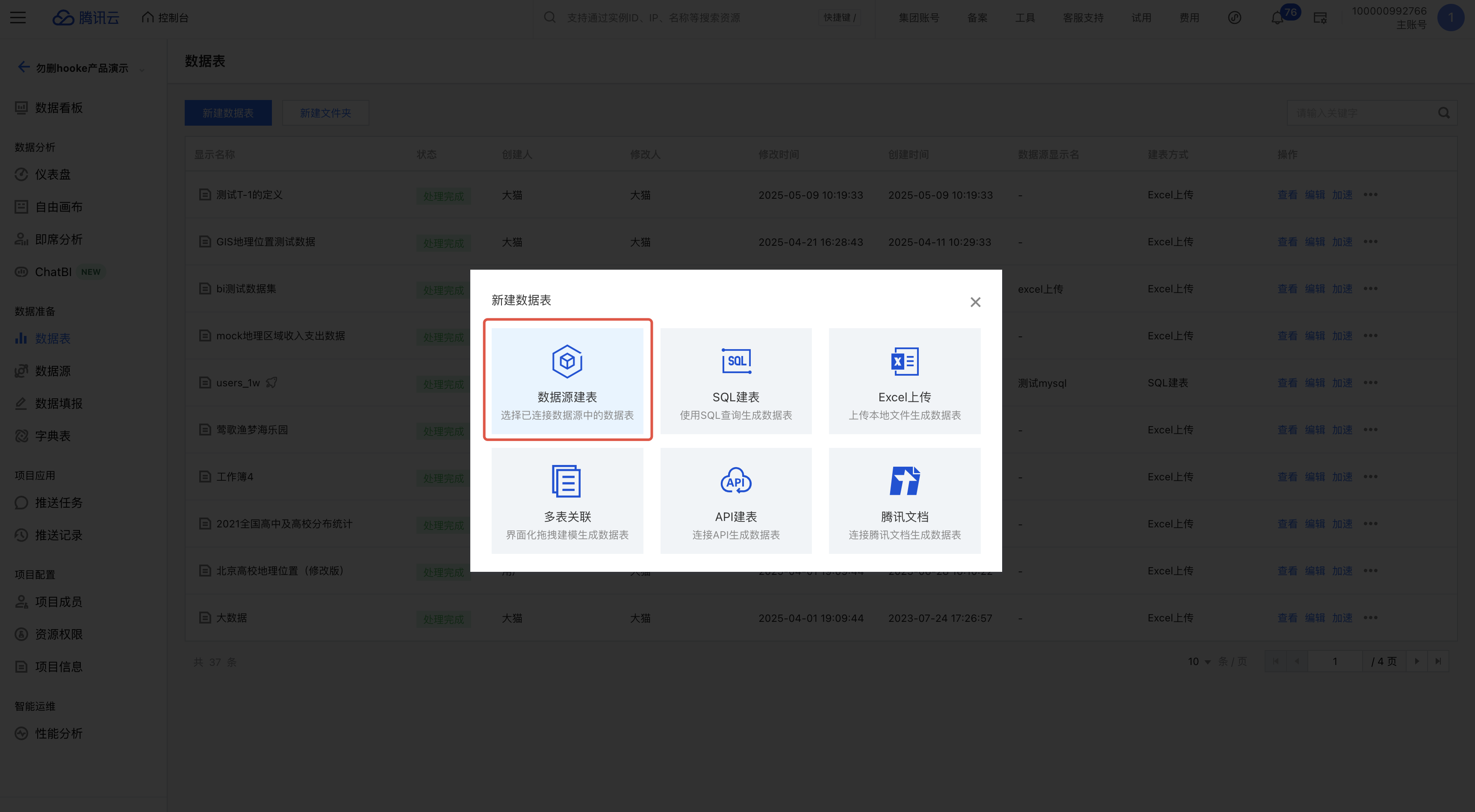Open ChatBI from the sidebar

(53, 272)
